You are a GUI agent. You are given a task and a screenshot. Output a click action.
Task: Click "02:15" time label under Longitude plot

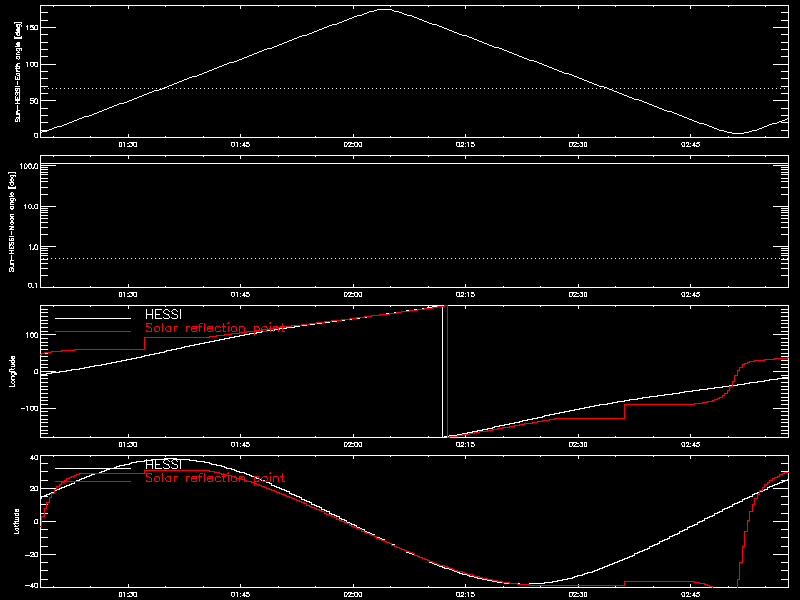pyautogui.click(x=465, y=445)
